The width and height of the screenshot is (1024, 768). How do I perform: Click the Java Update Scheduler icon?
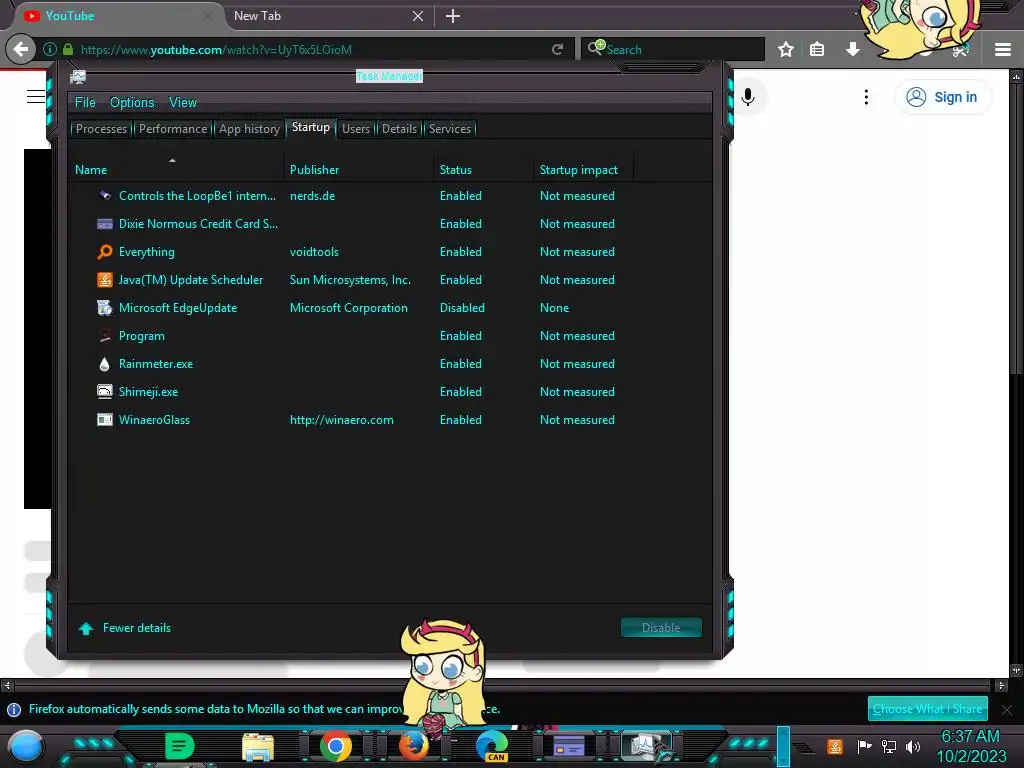104,280
